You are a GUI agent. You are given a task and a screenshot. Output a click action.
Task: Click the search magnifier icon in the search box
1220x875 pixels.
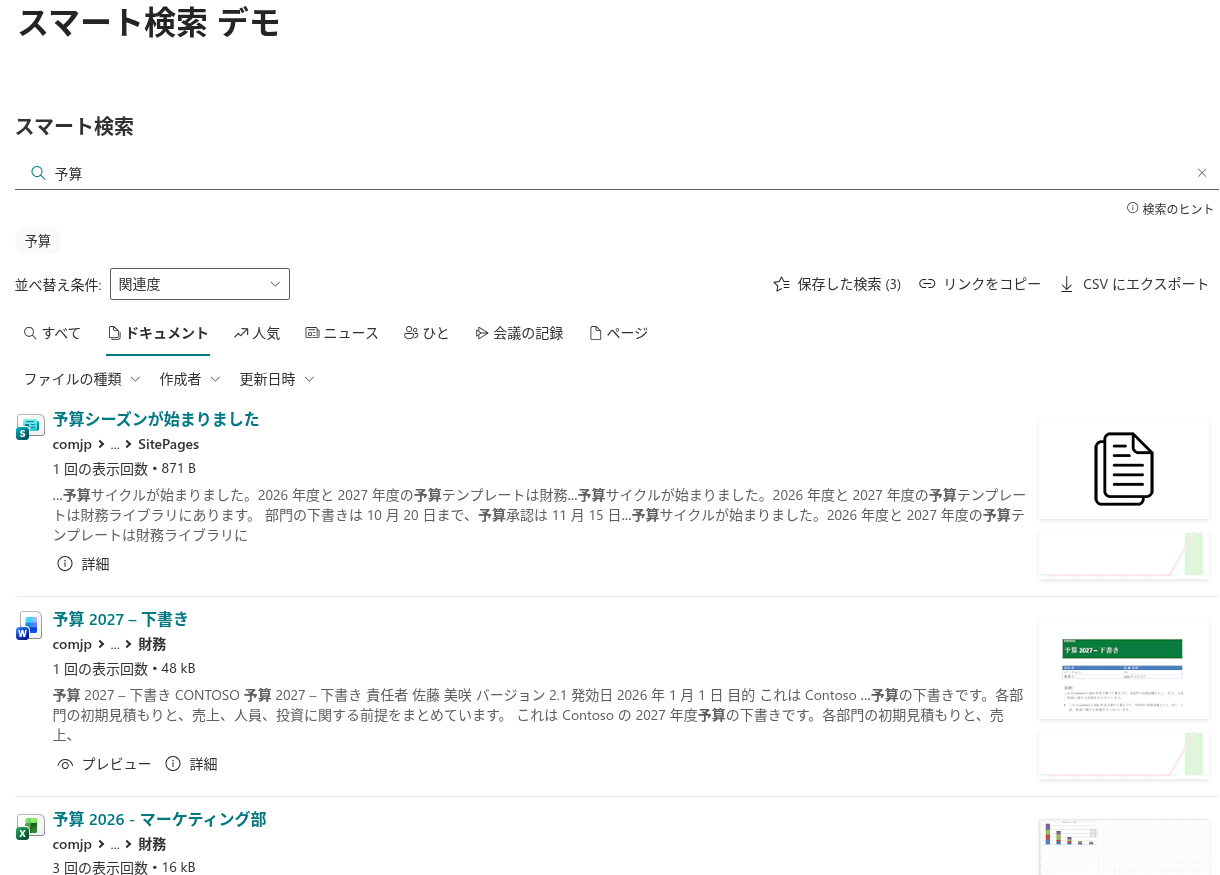(x=39, y=173)
